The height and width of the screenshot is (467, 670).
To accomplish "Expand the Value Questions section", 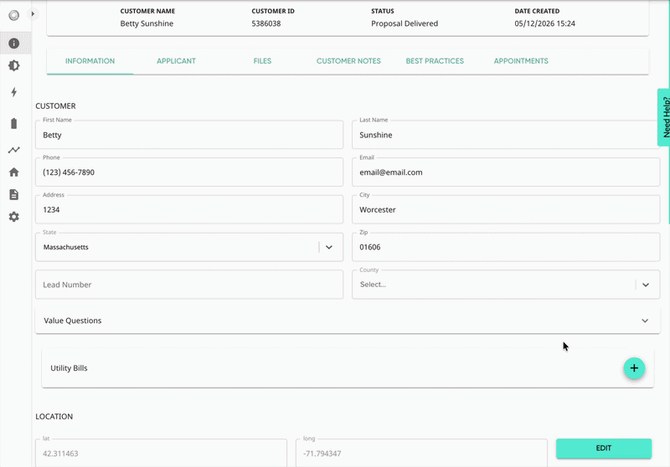I will (348, 320).
